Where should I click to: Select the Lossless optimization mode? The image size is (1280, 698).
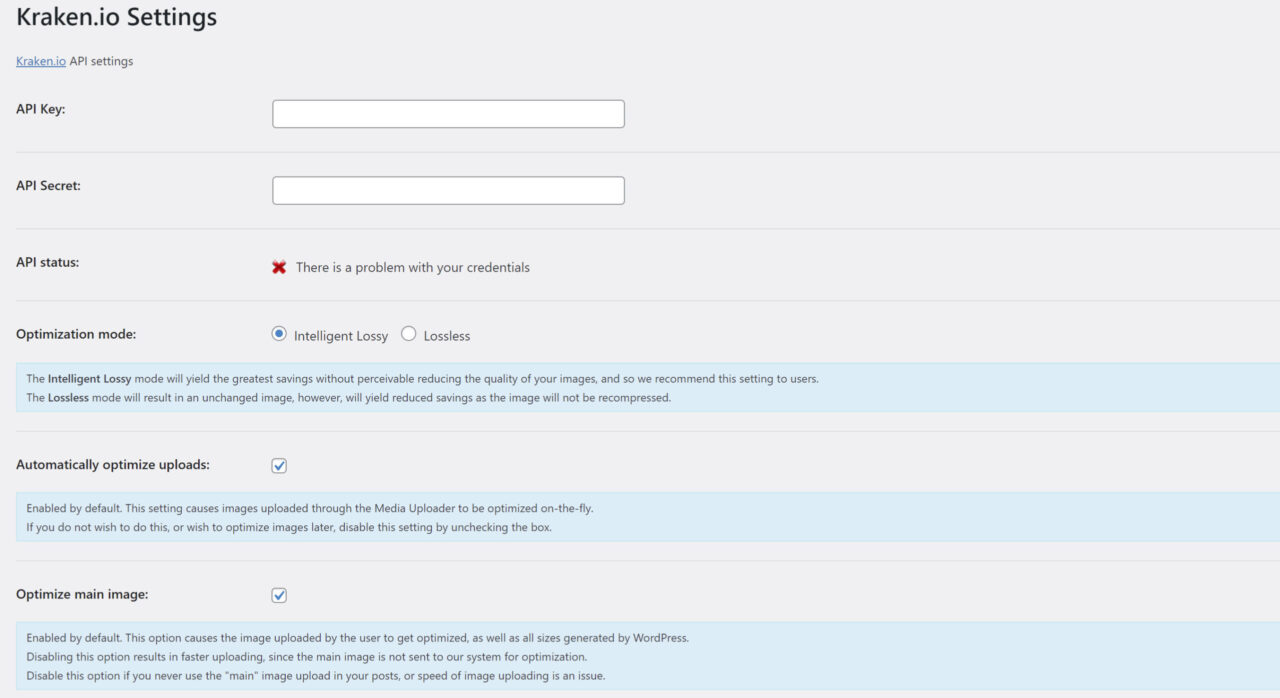408,333
